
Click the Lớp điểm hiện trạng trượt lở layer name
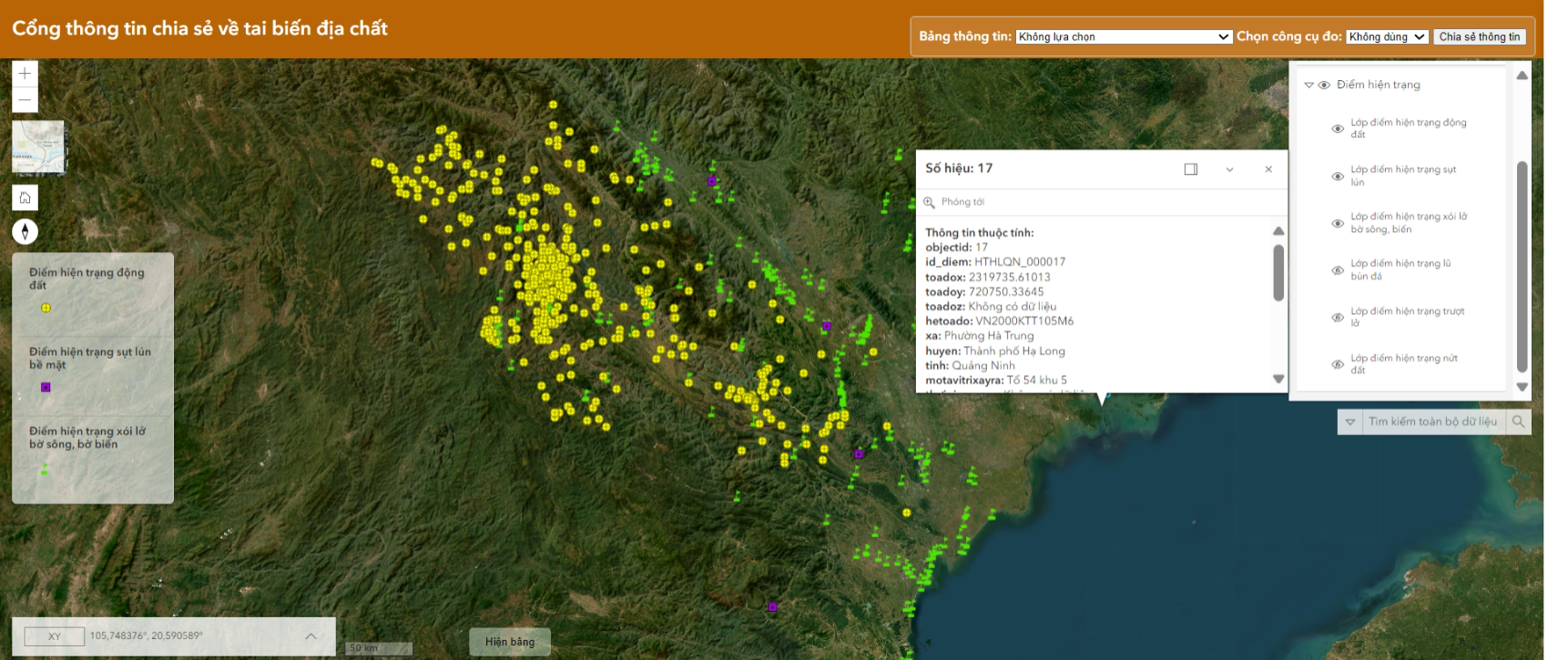pyautogui.click(x=1408, y=317)
